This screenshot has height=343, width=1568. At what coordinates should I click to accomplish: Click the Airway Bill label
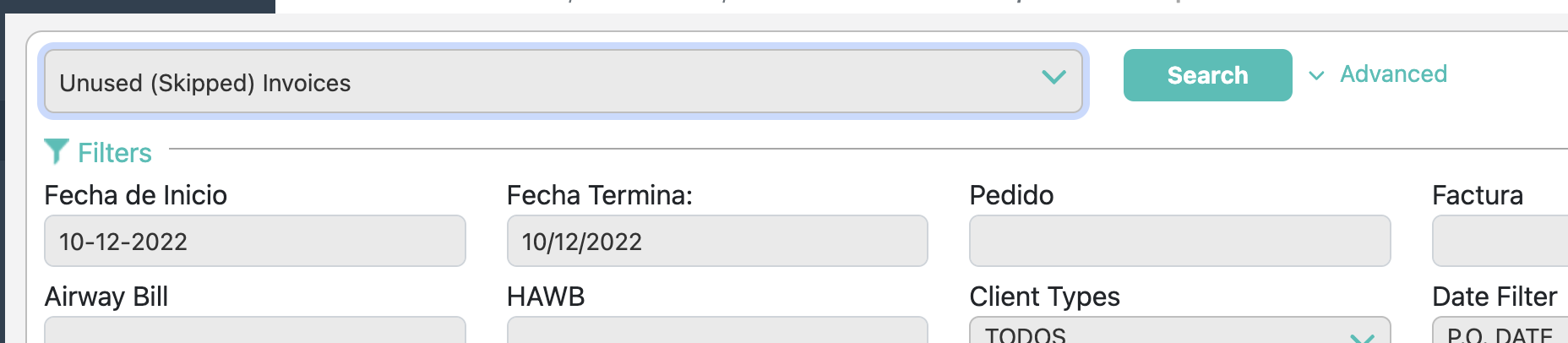pyautogui.click(x=106, y=297)
